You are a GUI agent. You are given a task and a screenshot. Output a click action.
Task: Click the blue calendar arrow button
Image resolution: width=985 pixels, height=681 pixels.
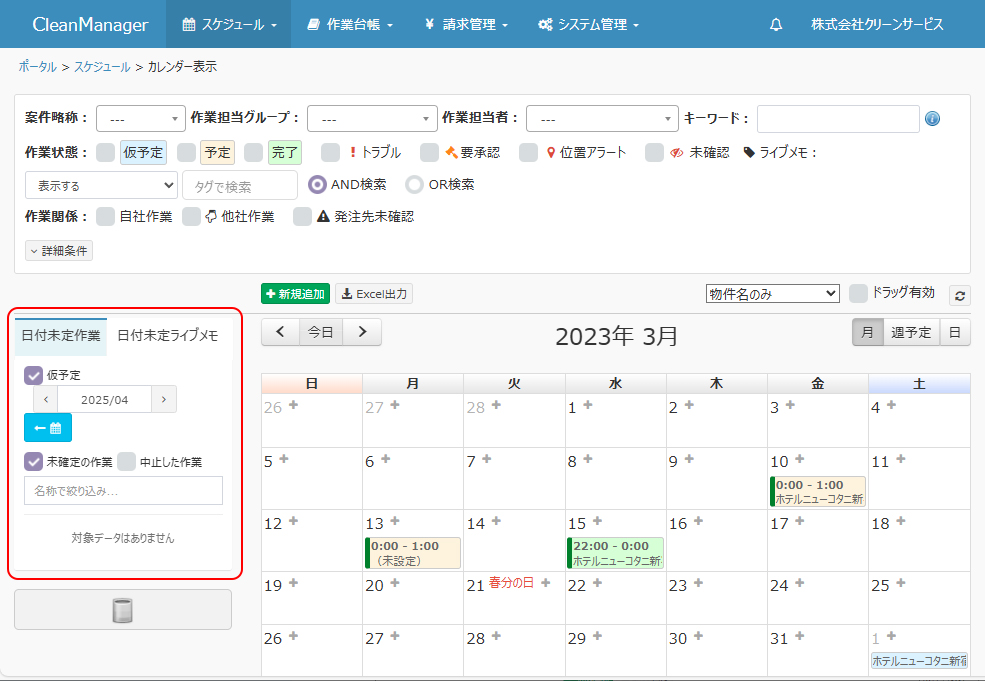48,427
